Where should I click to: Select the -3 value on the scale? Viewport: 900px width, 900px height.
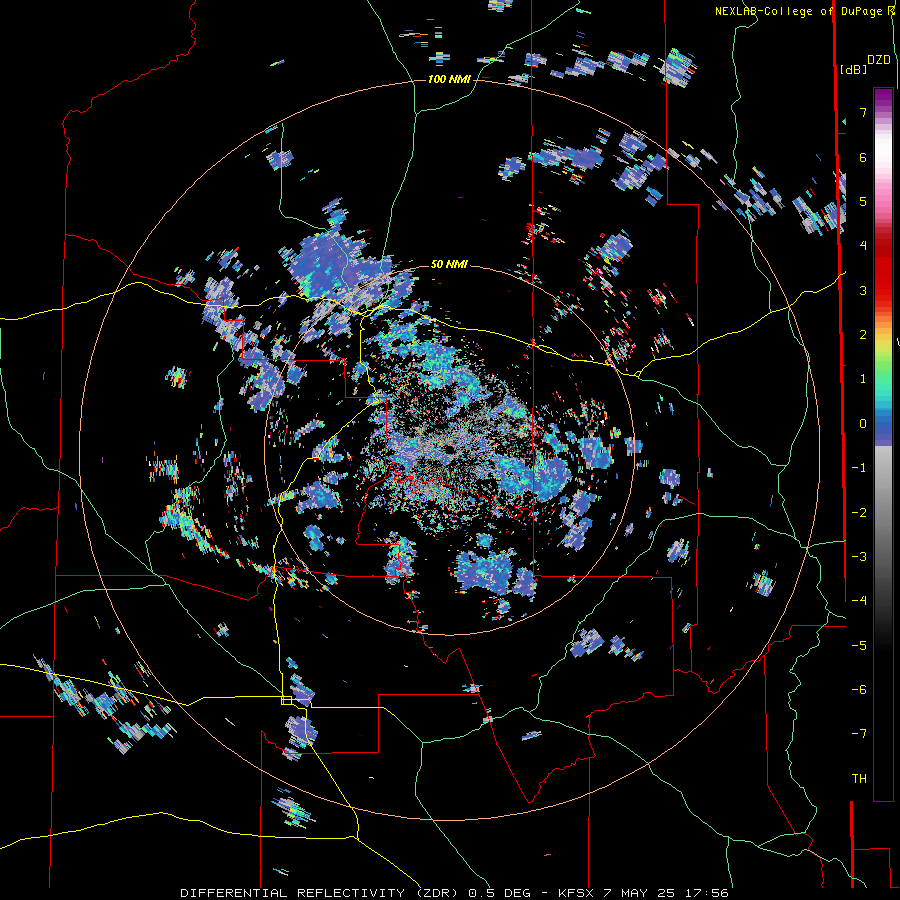(859, 556)
